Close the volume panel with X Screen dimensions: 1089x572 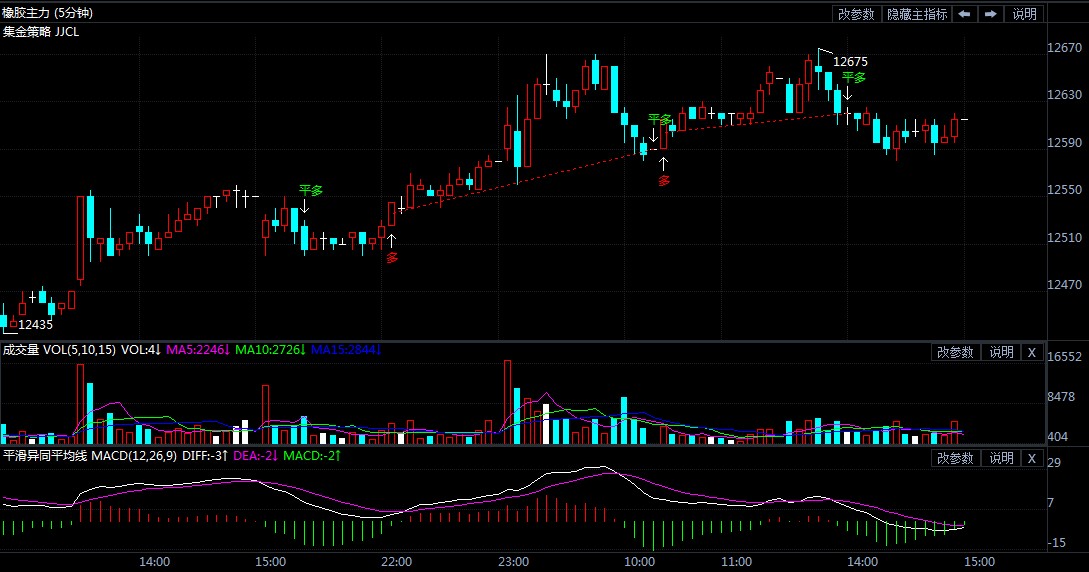click(x=1032, y=353)
